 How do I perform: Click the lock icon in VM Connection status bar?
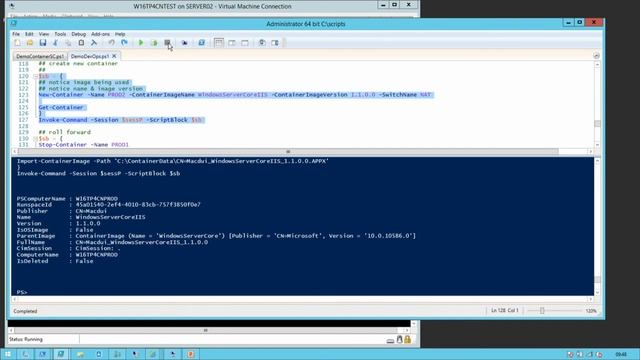coord(407,339)
